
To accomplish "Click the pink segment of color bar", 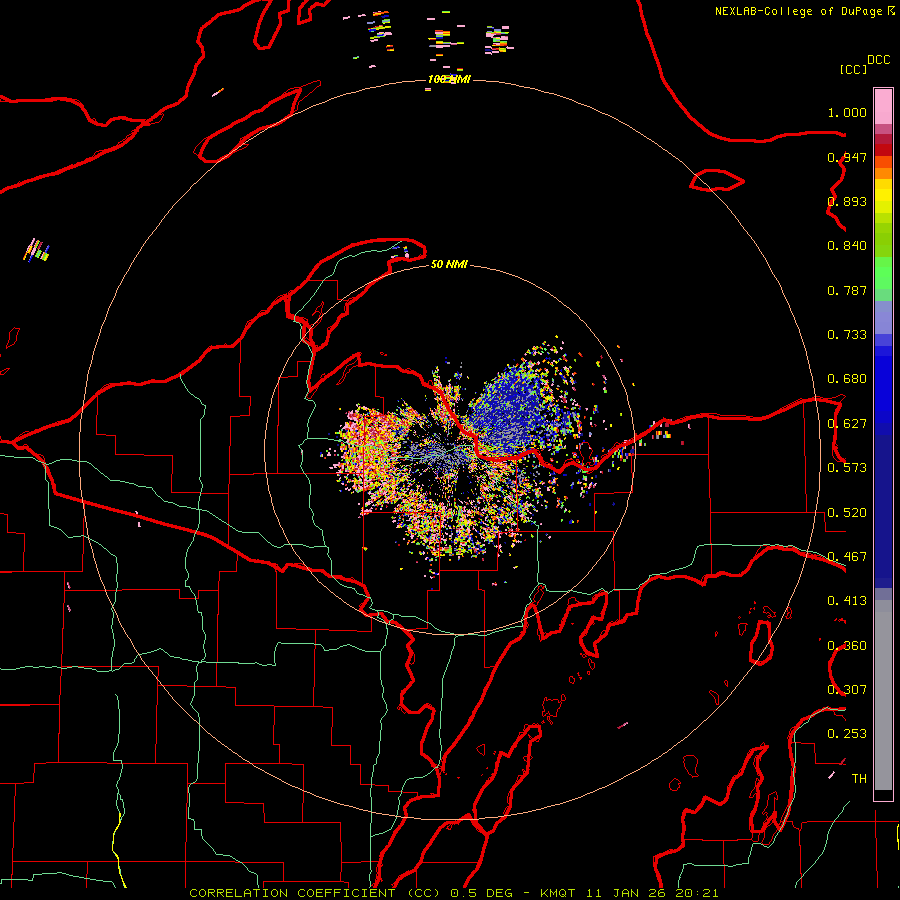I will pos(883,107).
